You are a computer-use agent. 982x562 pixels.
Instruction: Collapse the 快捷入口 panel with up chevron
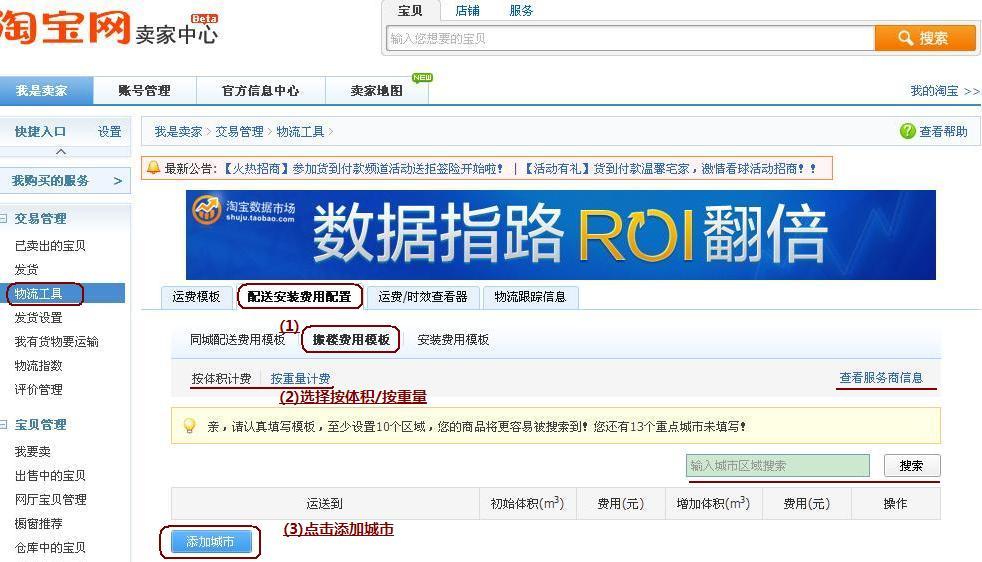click(x=61, y=152)
